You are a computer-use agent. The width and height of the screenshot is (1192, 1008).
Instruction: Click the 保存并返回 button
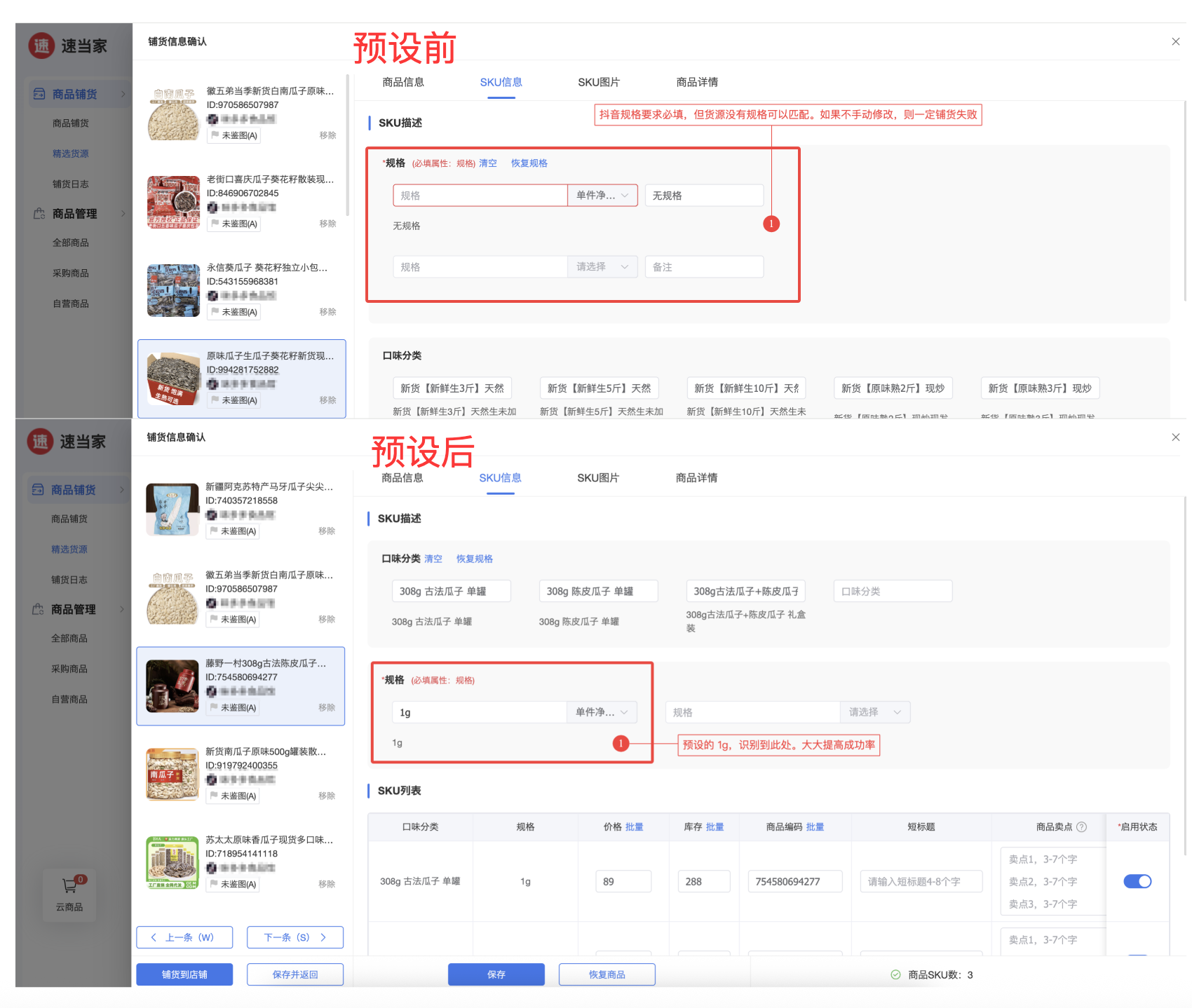pos(295,974)
